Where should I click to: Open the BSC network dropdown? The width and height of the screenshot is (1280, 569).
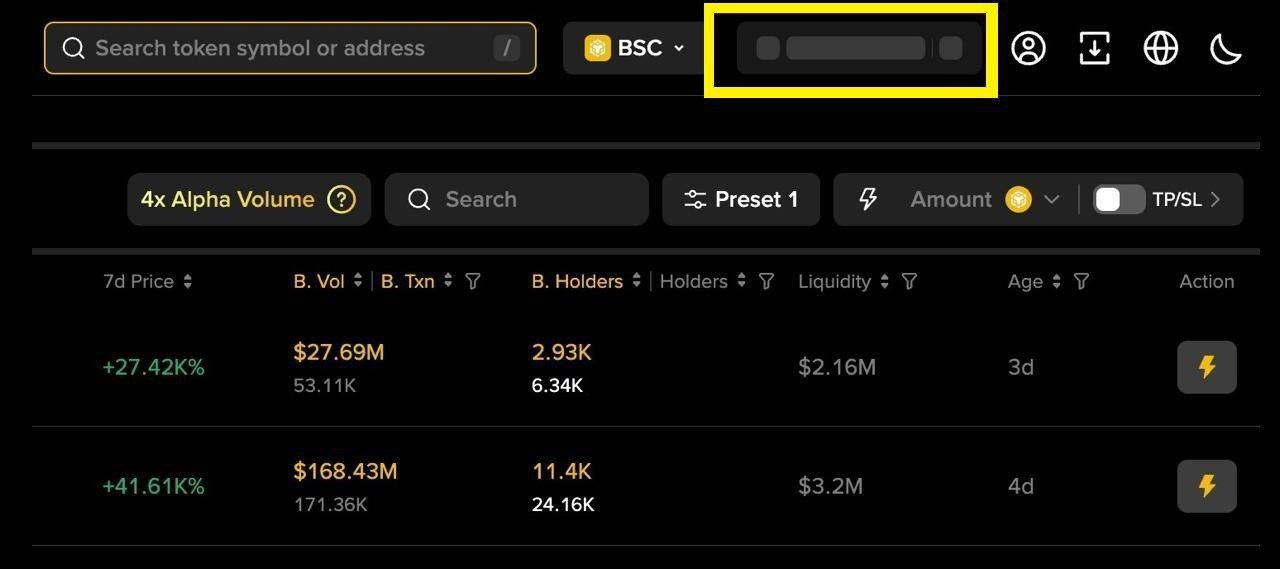click(635, 48)
